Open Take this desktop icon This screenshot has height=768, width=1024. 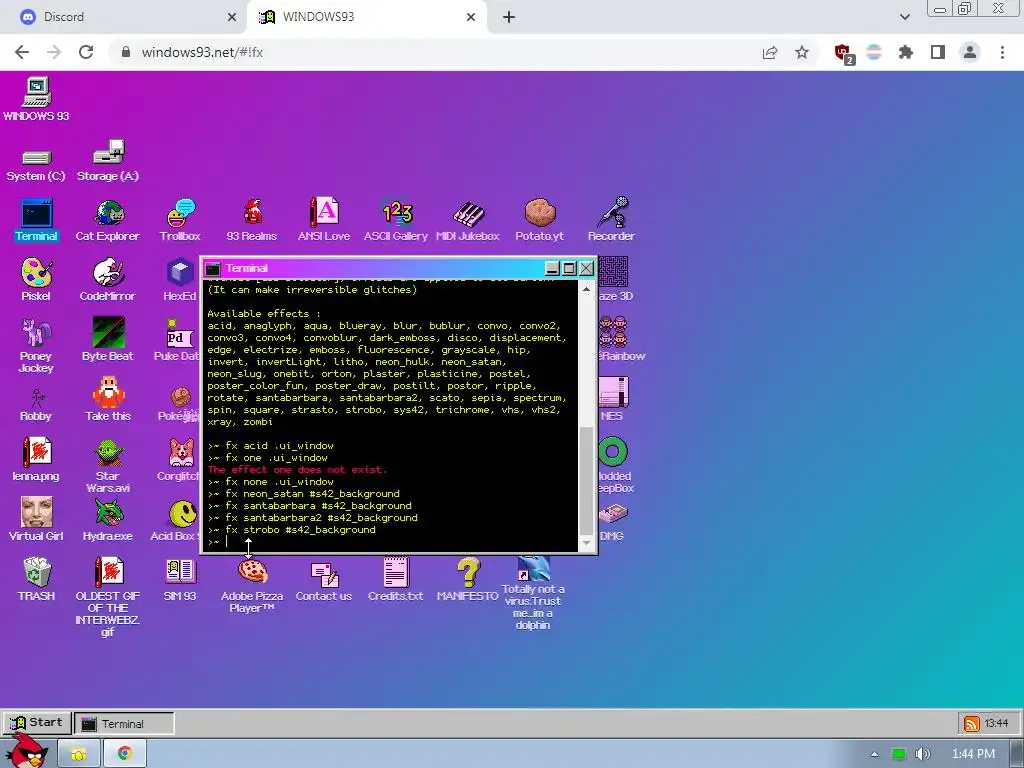pyautogui.click(x=108, y=400)
